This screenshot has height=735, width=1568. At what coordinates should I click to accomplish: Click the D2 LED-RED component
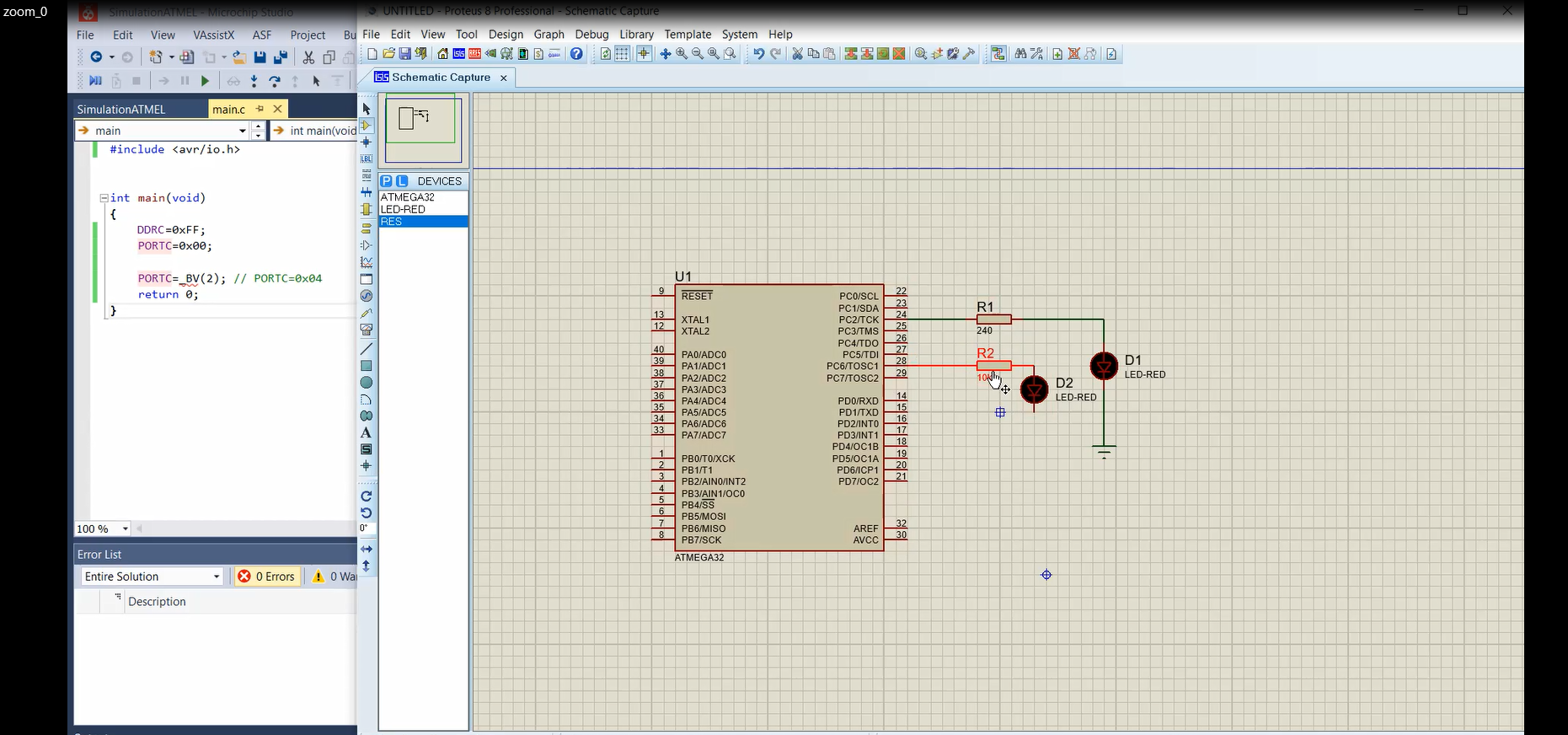coord(1034,389)
